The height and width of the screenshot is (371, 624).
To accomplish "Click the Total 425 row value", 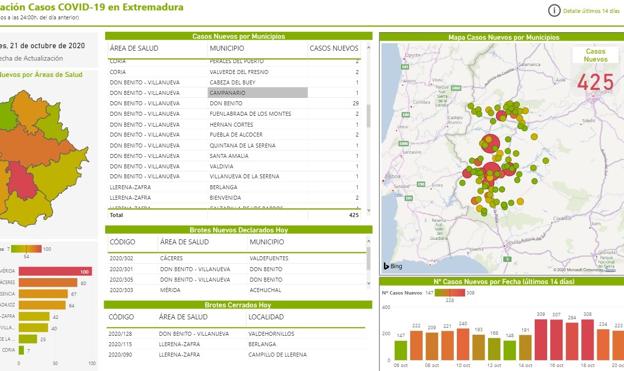I will coord(354,215).
